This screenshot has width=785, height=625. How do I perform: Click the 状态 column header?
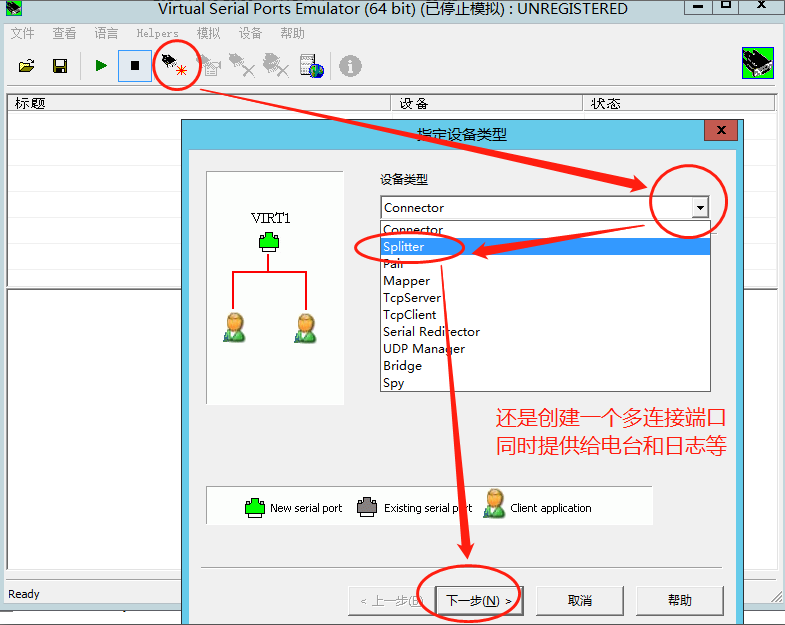tap(679, 103)
